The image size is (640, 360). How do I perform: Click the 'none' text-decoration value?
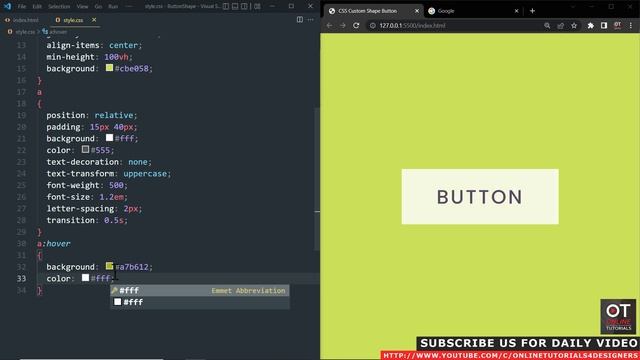[138, 162]
